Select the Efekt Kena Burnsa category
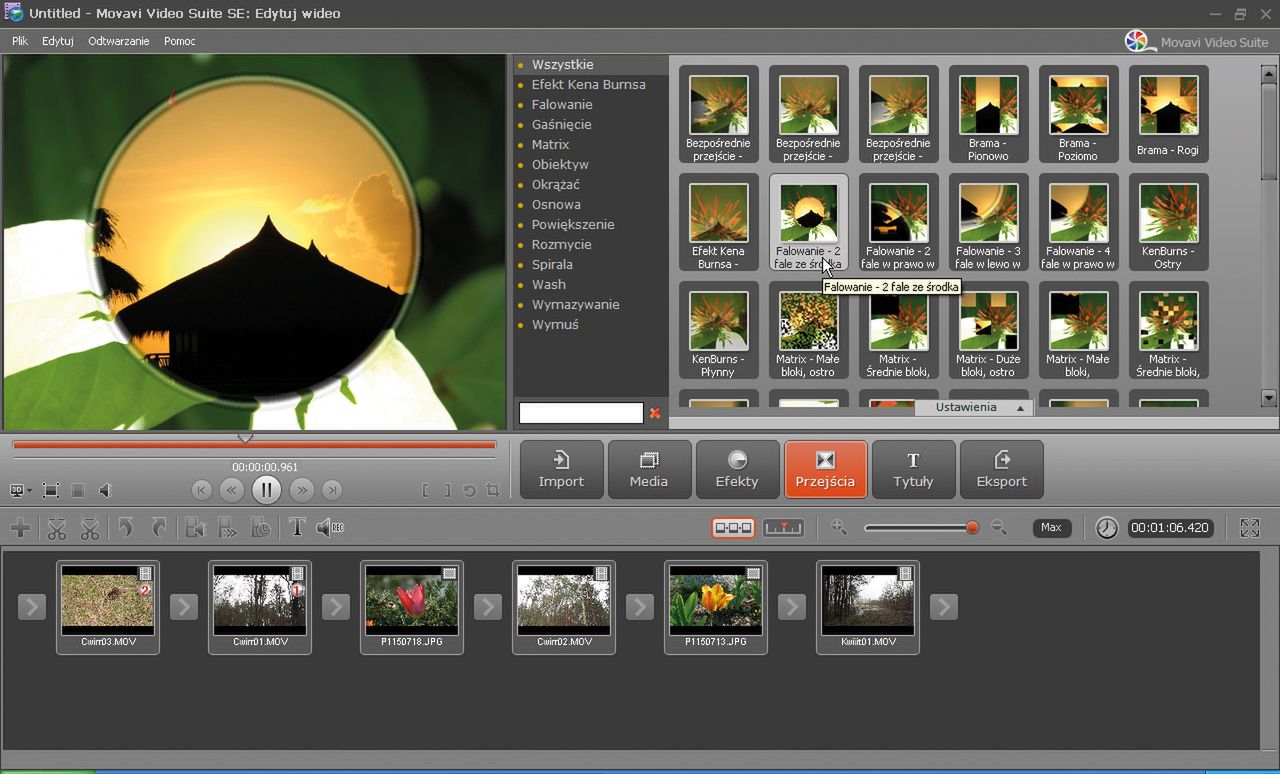The width and height of the screenshot is (1280, 774). point(590,84)
